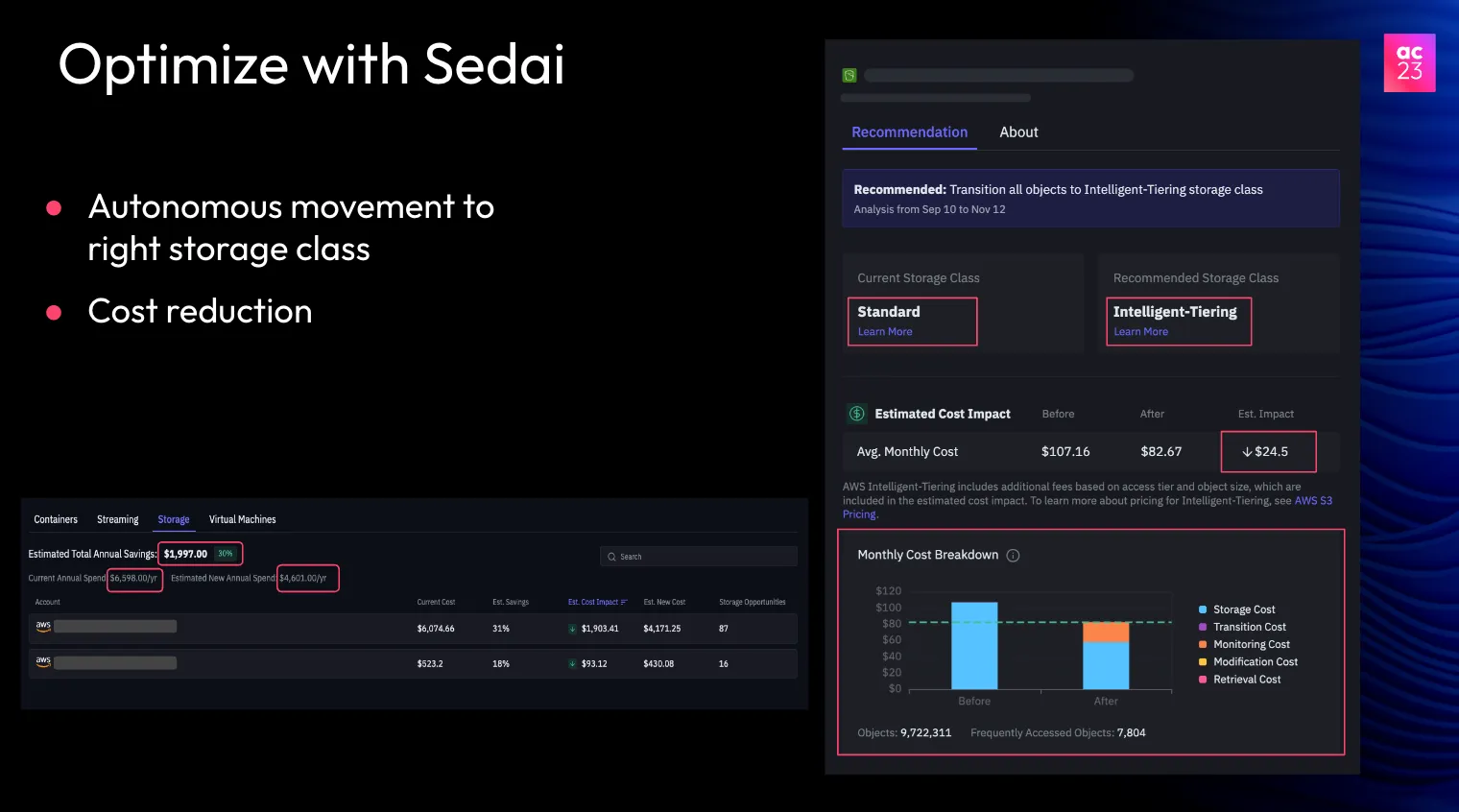Switch to the Recommendation tab

tap(909, 132)
